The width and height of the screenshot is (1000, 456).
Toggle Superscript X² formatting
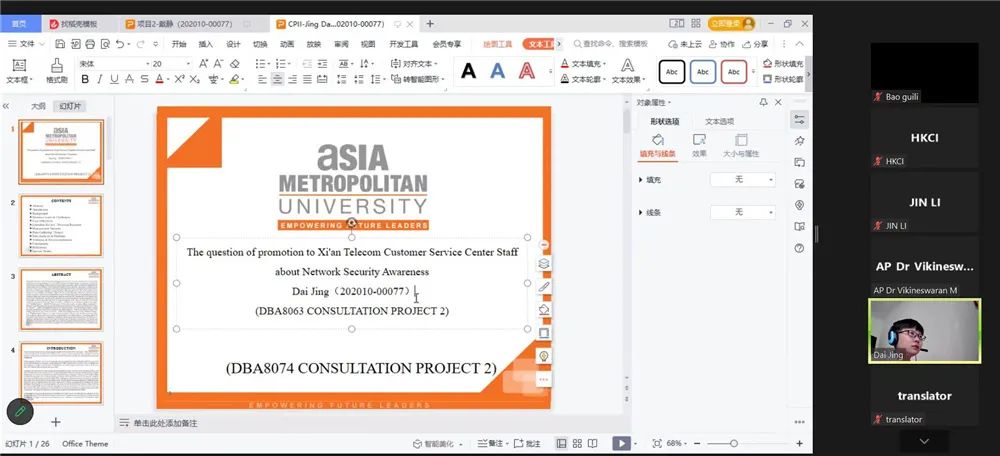(180, 80)
